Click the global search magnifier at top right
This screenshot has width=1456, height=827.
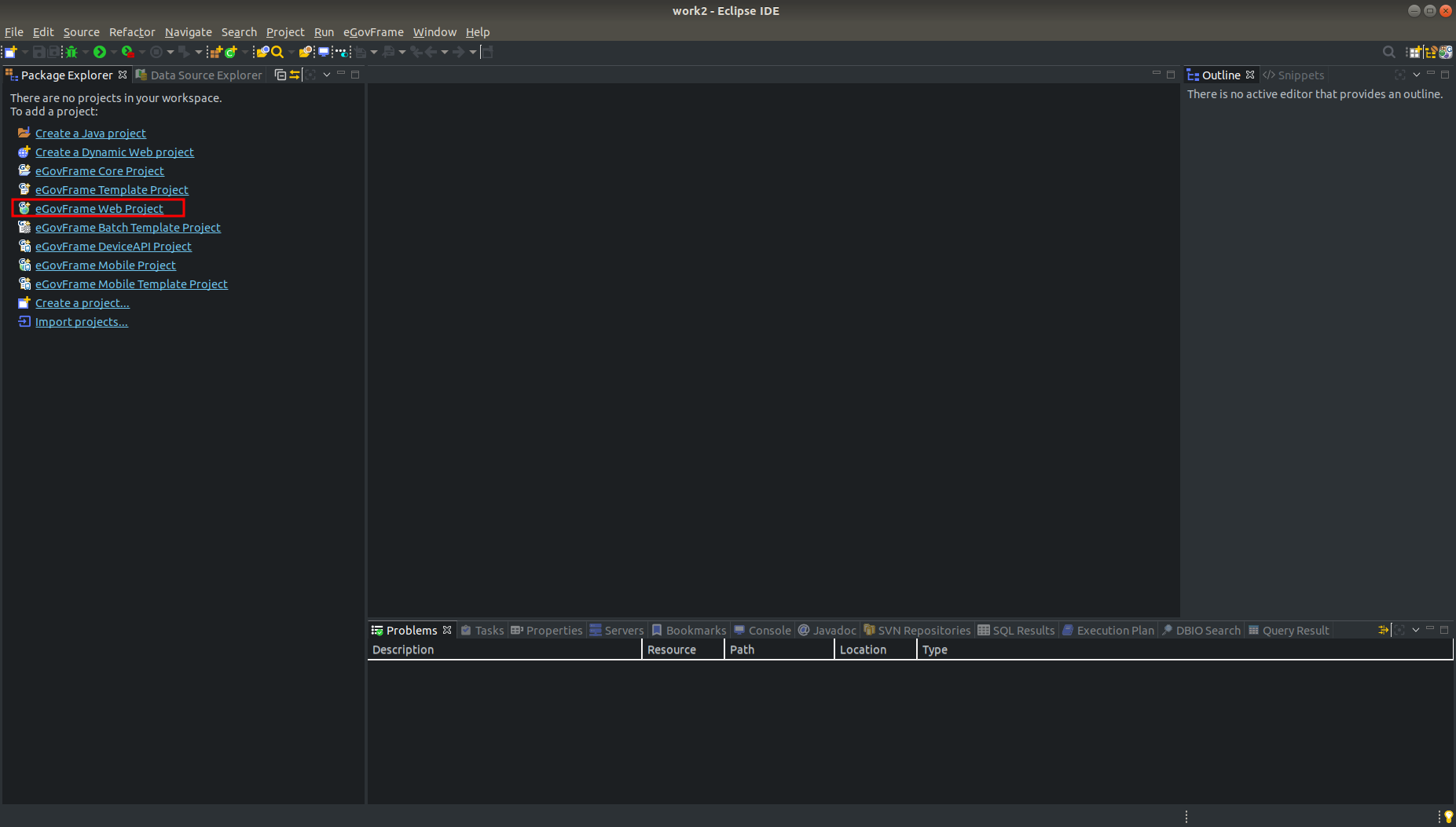click(1389, 52)
